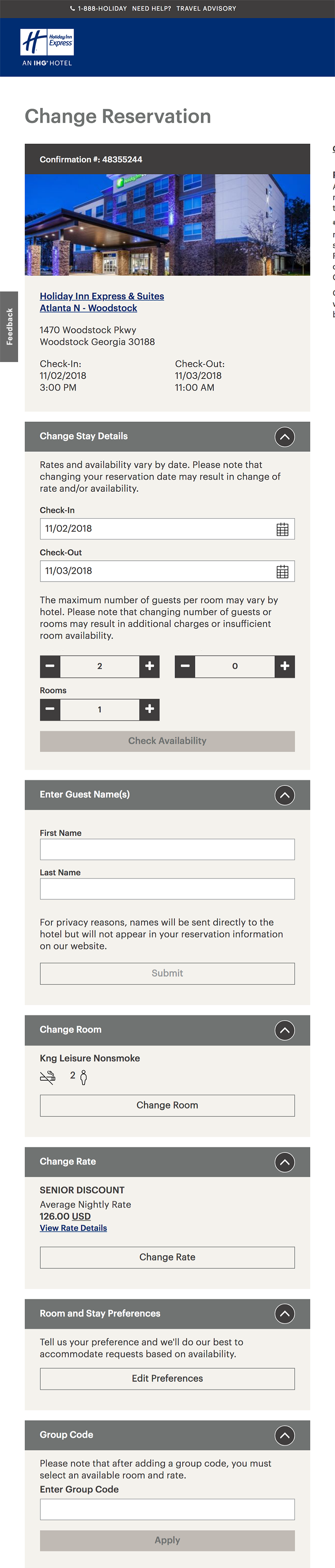Click the Edit Preferences button
Image resolution: width=335 pixels, height=1568 pixels.
pyautogui.click(x=167, y=1379)
